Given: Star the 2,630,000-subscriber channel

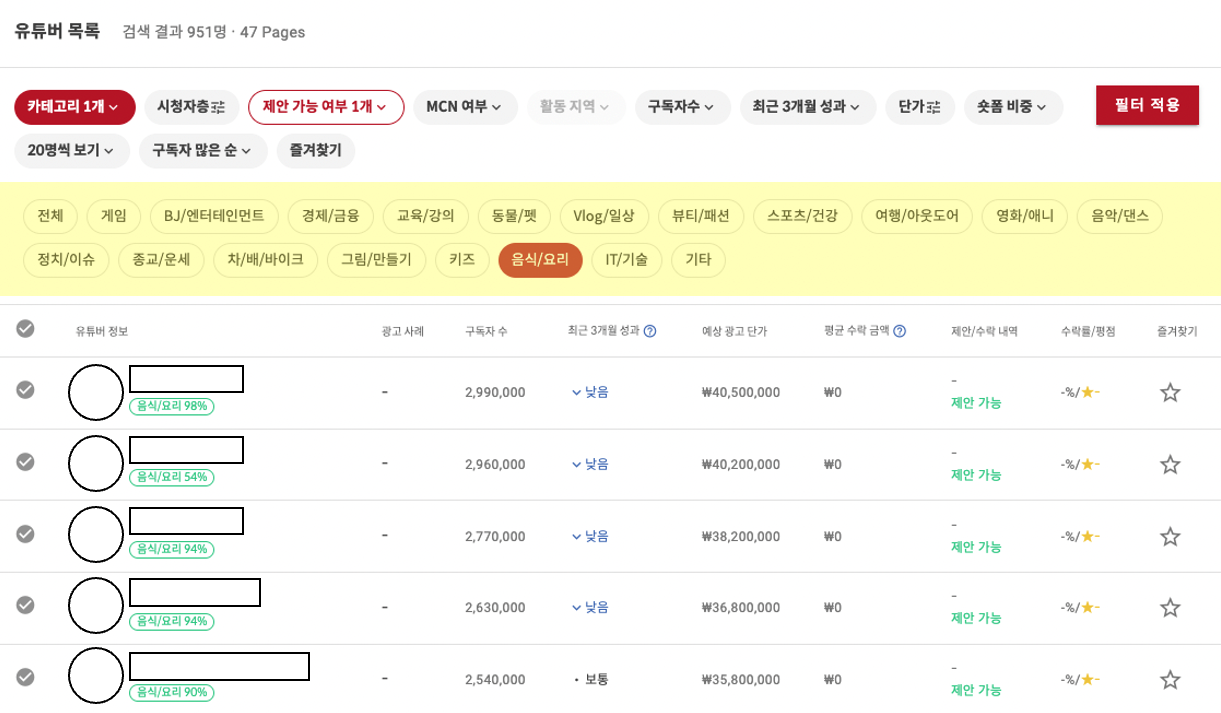Looking at the screenshot, I should tap(1167, 605).
